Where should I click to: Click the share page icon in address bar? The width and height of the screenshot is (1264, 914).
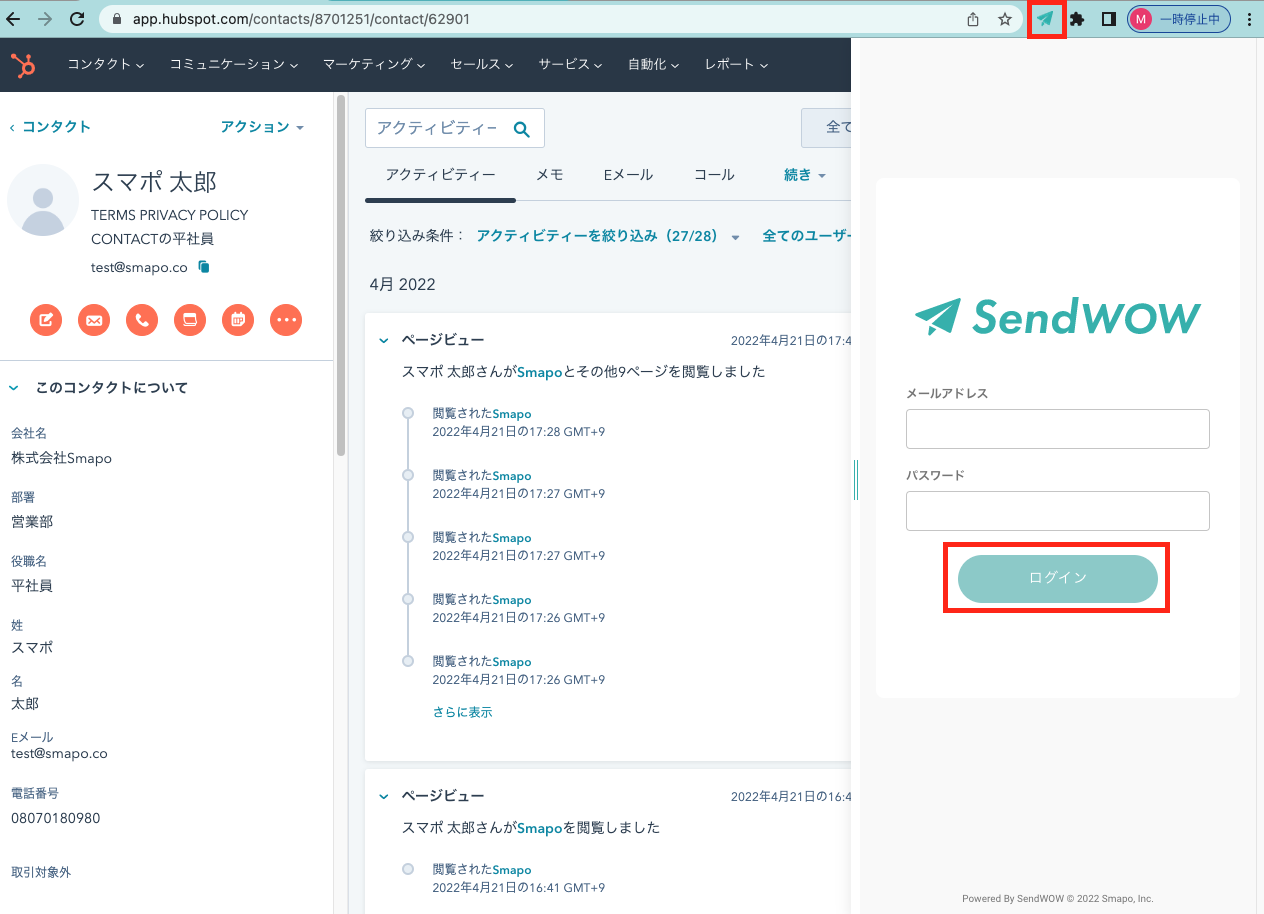(973, 19)
